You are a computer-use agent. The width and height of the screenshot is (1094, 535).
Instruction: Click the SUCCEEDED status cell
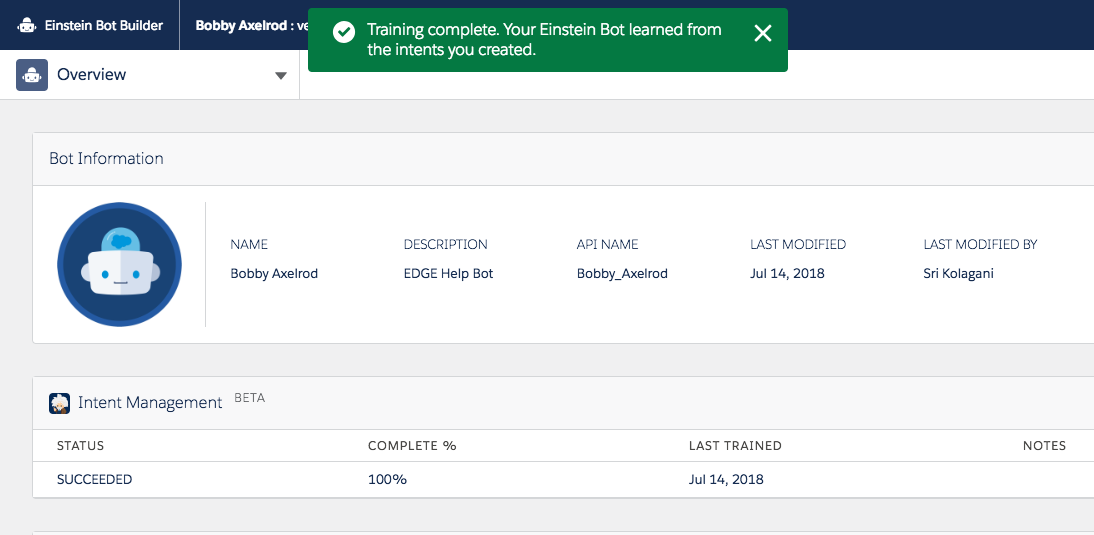[x=94, y=480]
